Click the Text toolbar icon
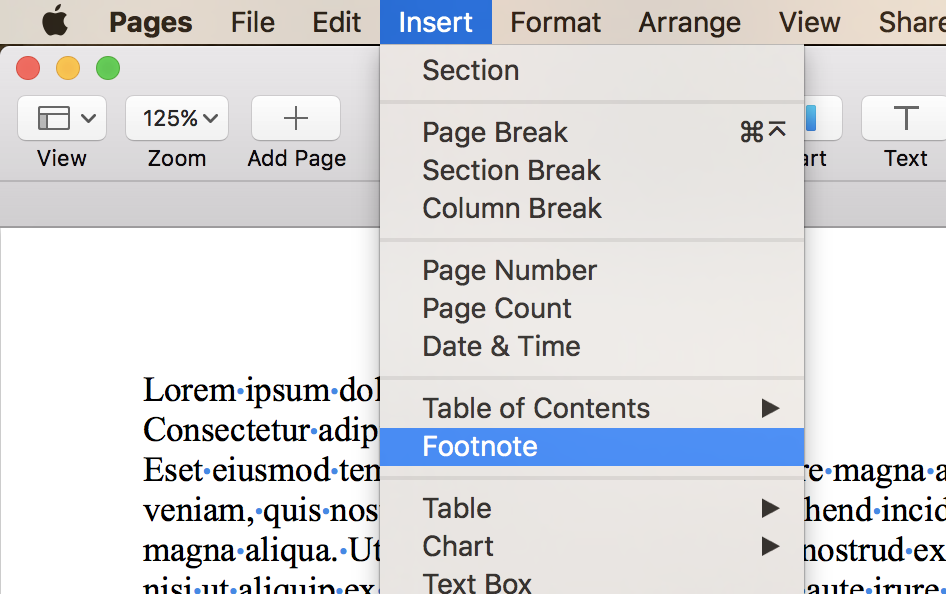 905,119
